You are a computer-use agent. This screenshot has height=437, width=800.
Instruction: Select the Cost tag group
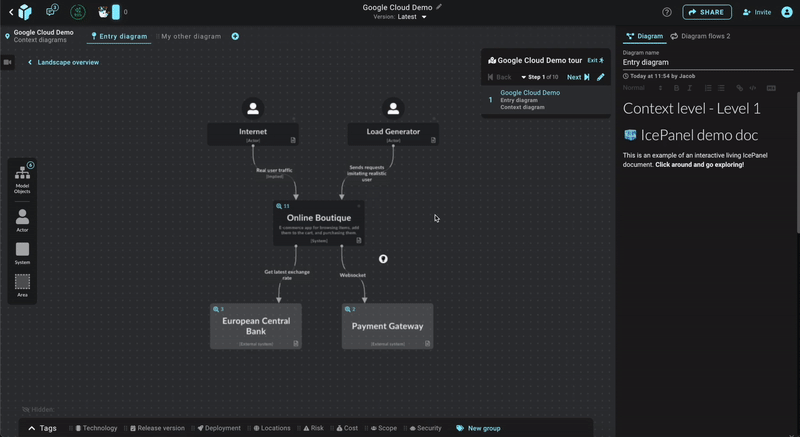click(x=347, y=428)
